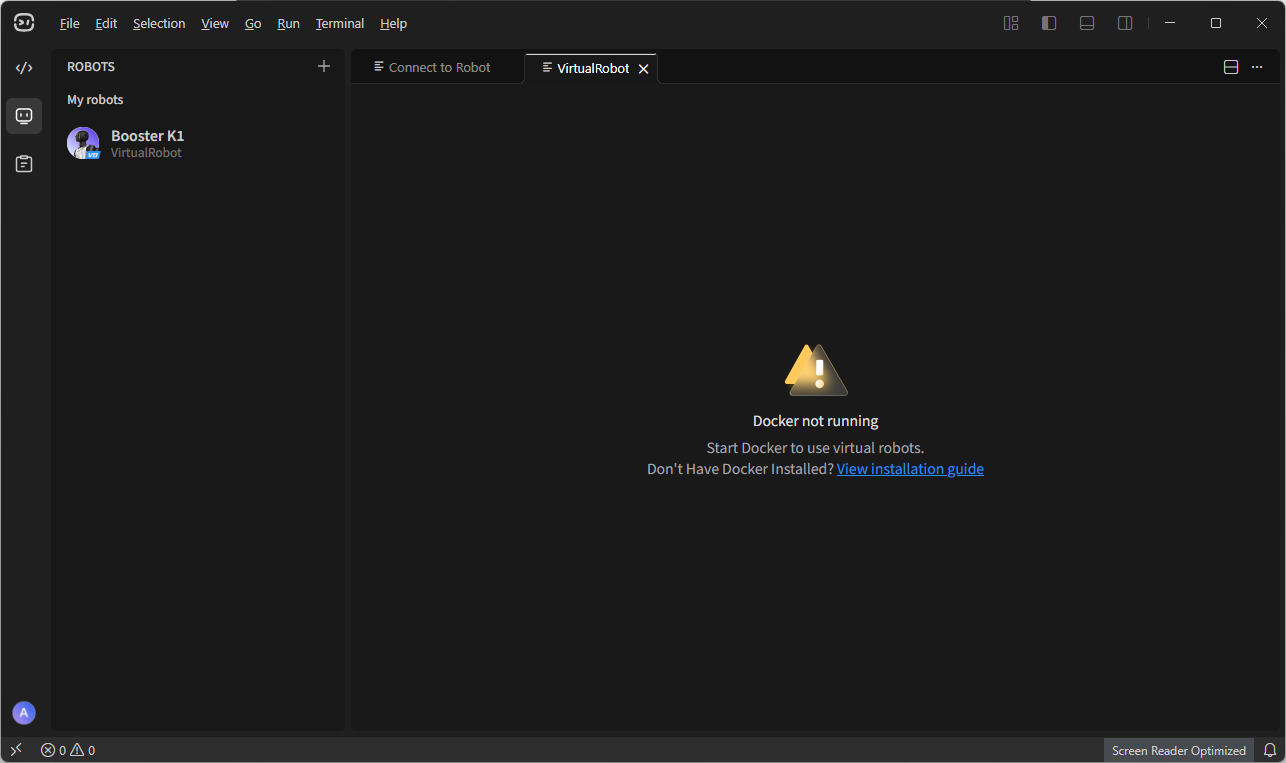The image size is (1286, 763).
Task: Open the Go menu
Action: pyautogui.click(x=253, y=23)
